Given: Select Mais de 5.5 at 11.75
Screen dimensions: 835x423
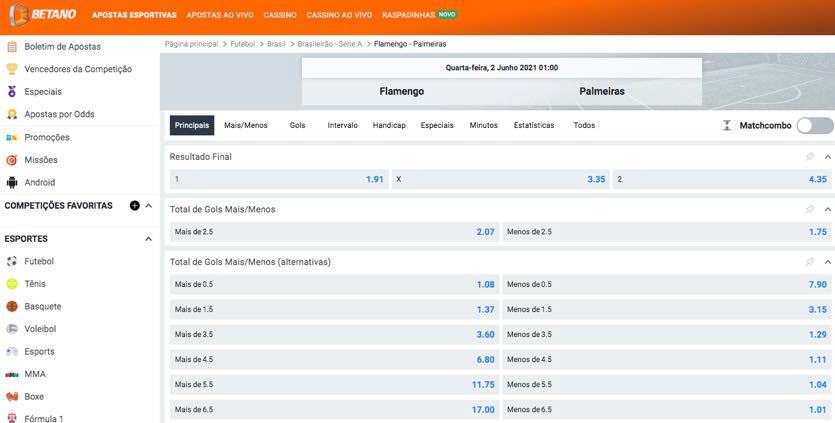Looking at the screenshot, I should [x=334, y=385].
